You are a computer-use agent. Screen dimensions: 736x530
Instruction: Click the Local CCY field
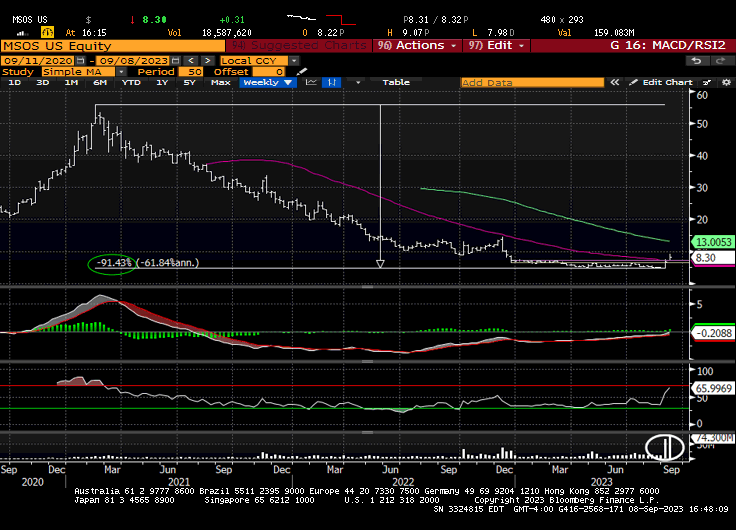(x=254, y=61)
